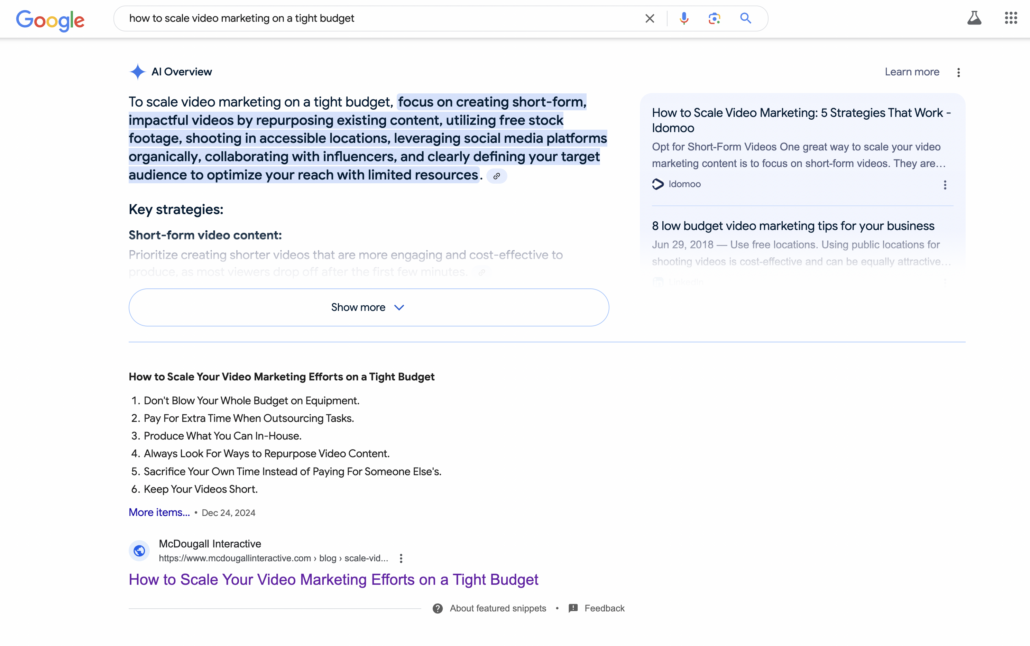Open McDougall Interactive blue result title
Screen dimensions: 1030x646
pos(333,580)
